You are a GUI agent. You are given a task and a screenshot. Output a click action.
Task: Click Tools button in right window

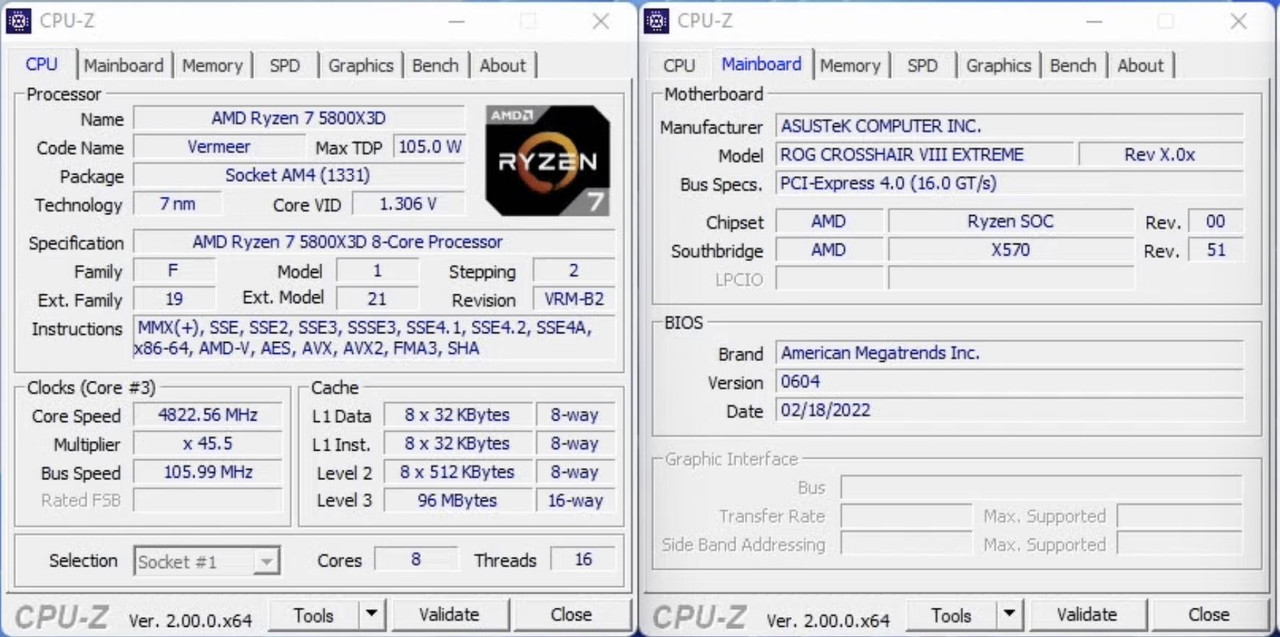pos(951,614)
